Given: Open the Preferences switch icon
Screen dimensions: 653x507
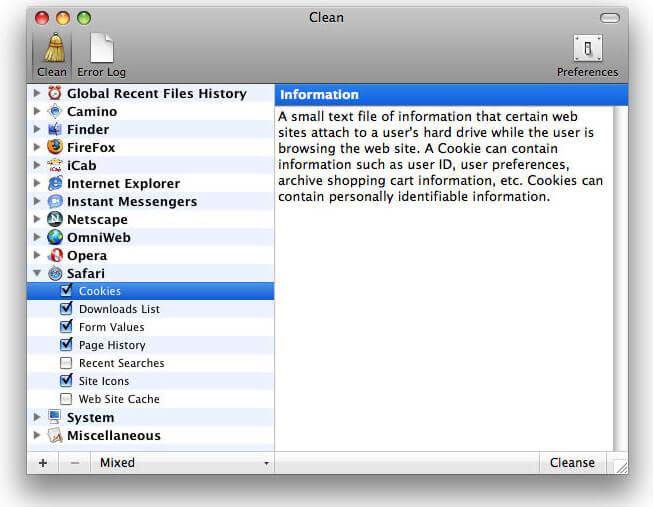Looking at the screenshot, I should pos(587,48).
